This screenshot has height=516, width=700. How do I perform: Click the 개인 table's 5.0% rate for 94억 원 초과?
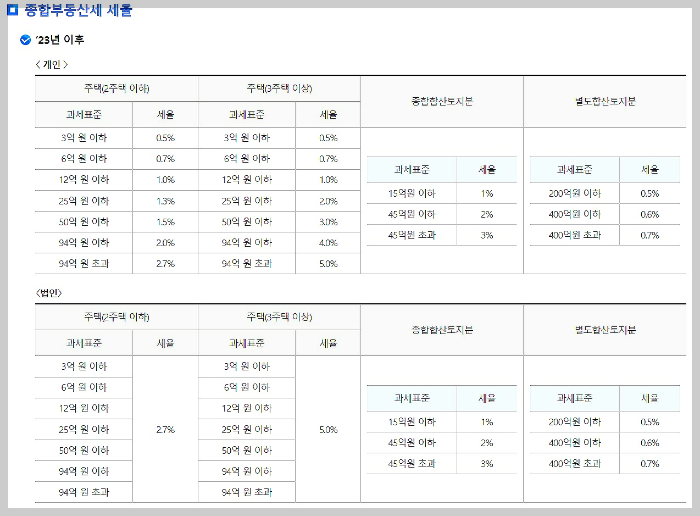coord(328,264)
